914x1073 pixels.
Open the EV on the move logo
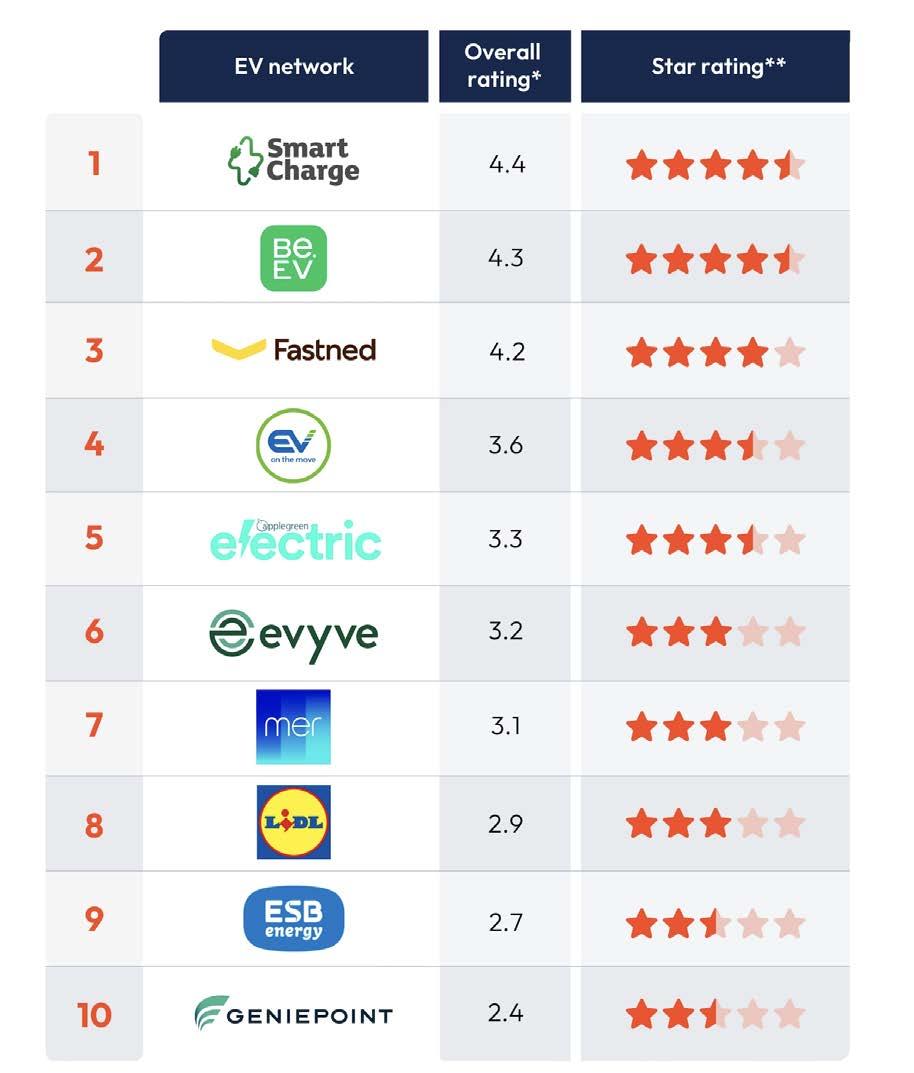point(293,445)
